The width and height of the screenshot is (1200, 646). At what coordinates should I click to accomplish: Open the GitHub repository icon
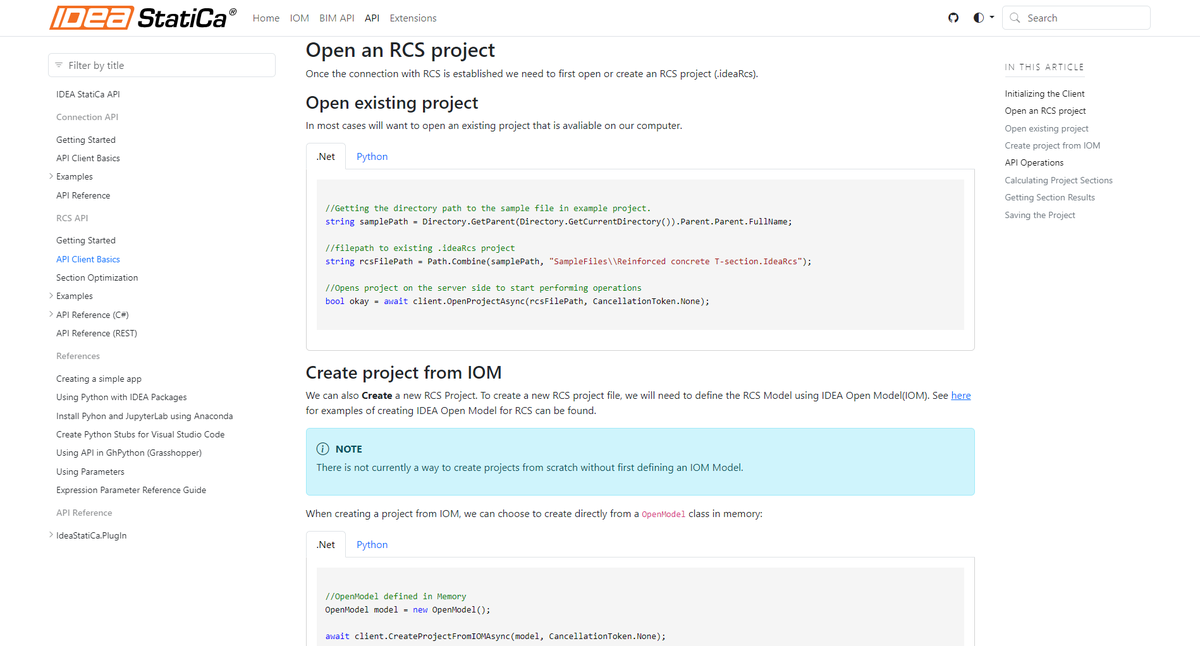pos(953,17)
